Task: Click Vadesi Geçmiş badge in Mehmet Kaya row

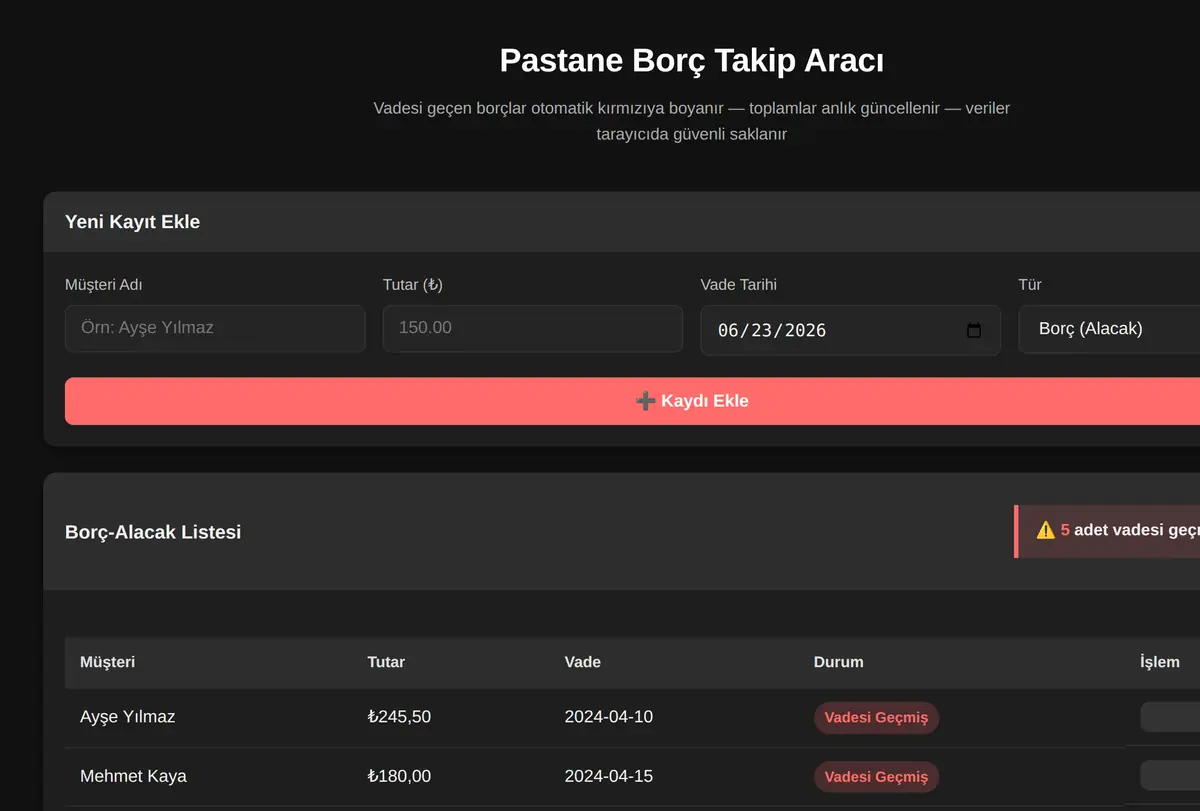Action: (x=876, y=777)
